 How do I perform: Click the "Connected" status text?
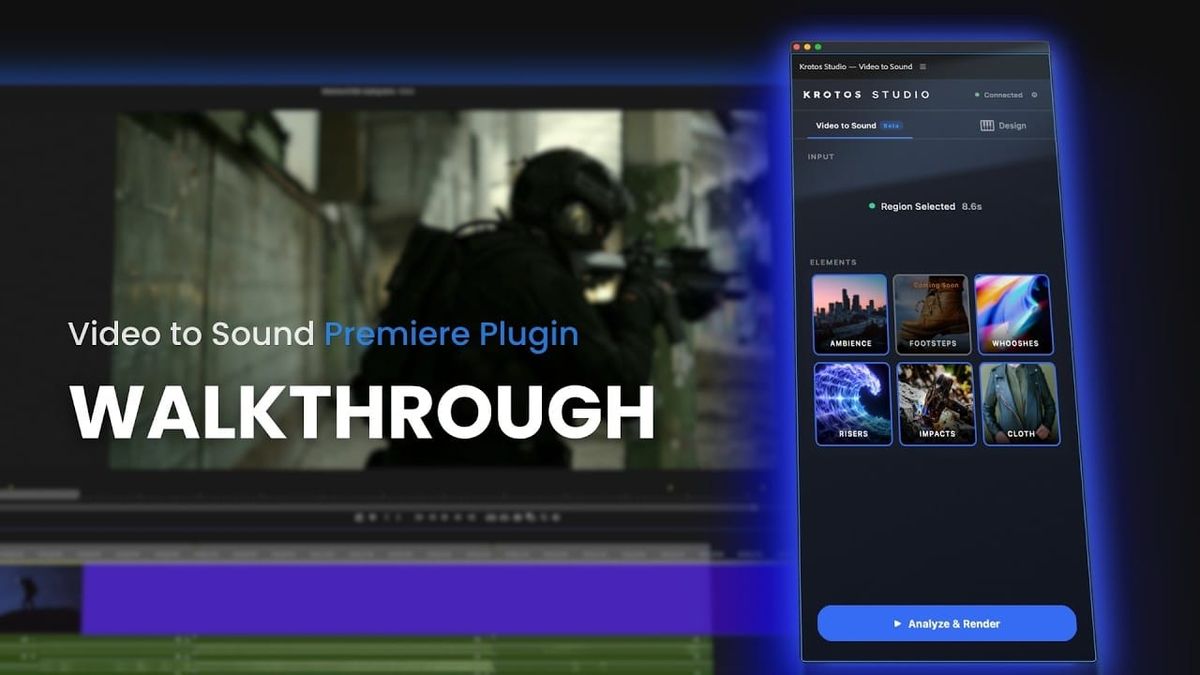[1003, 95]
